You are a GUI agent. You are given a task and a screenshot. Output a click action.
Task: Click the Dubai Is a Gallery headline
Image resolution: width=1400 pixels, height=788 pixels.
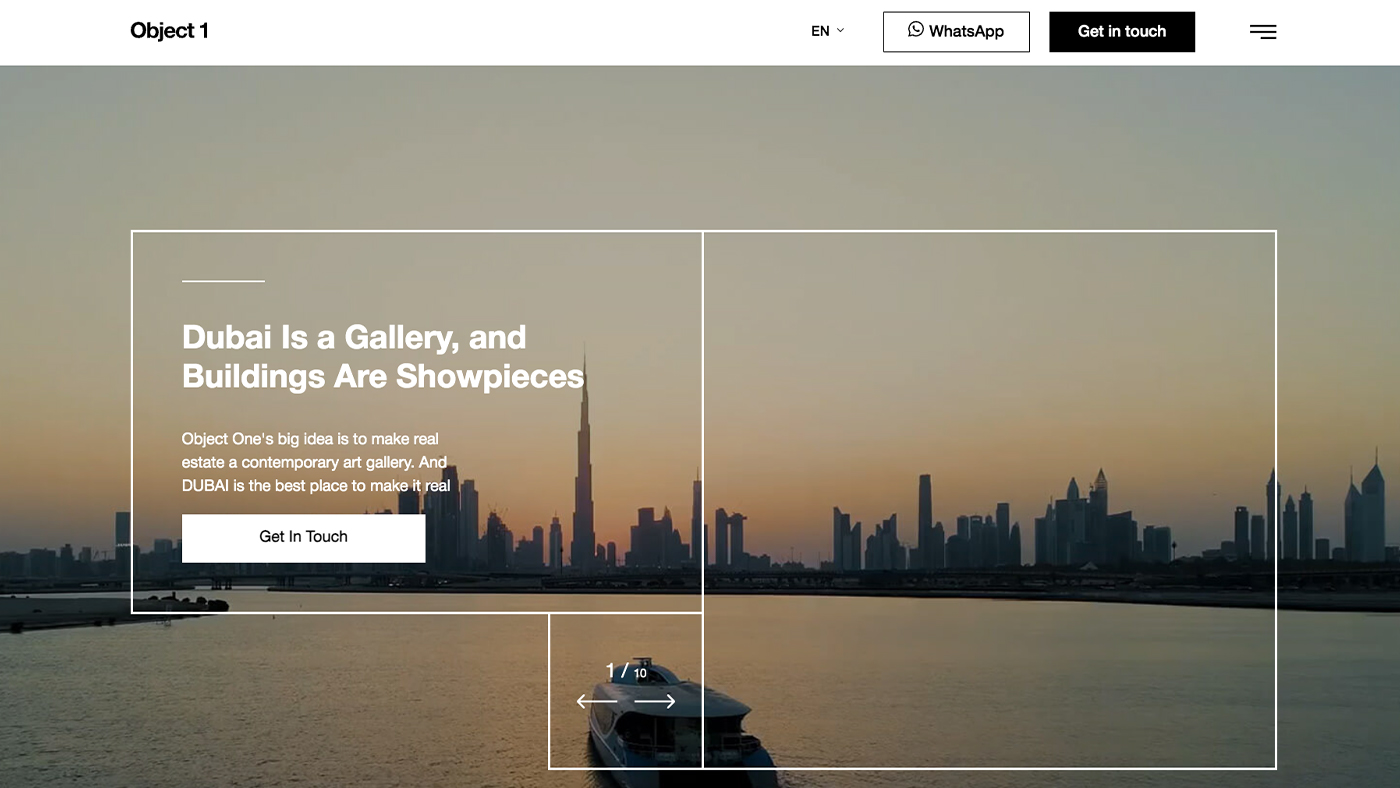(383, 356)
